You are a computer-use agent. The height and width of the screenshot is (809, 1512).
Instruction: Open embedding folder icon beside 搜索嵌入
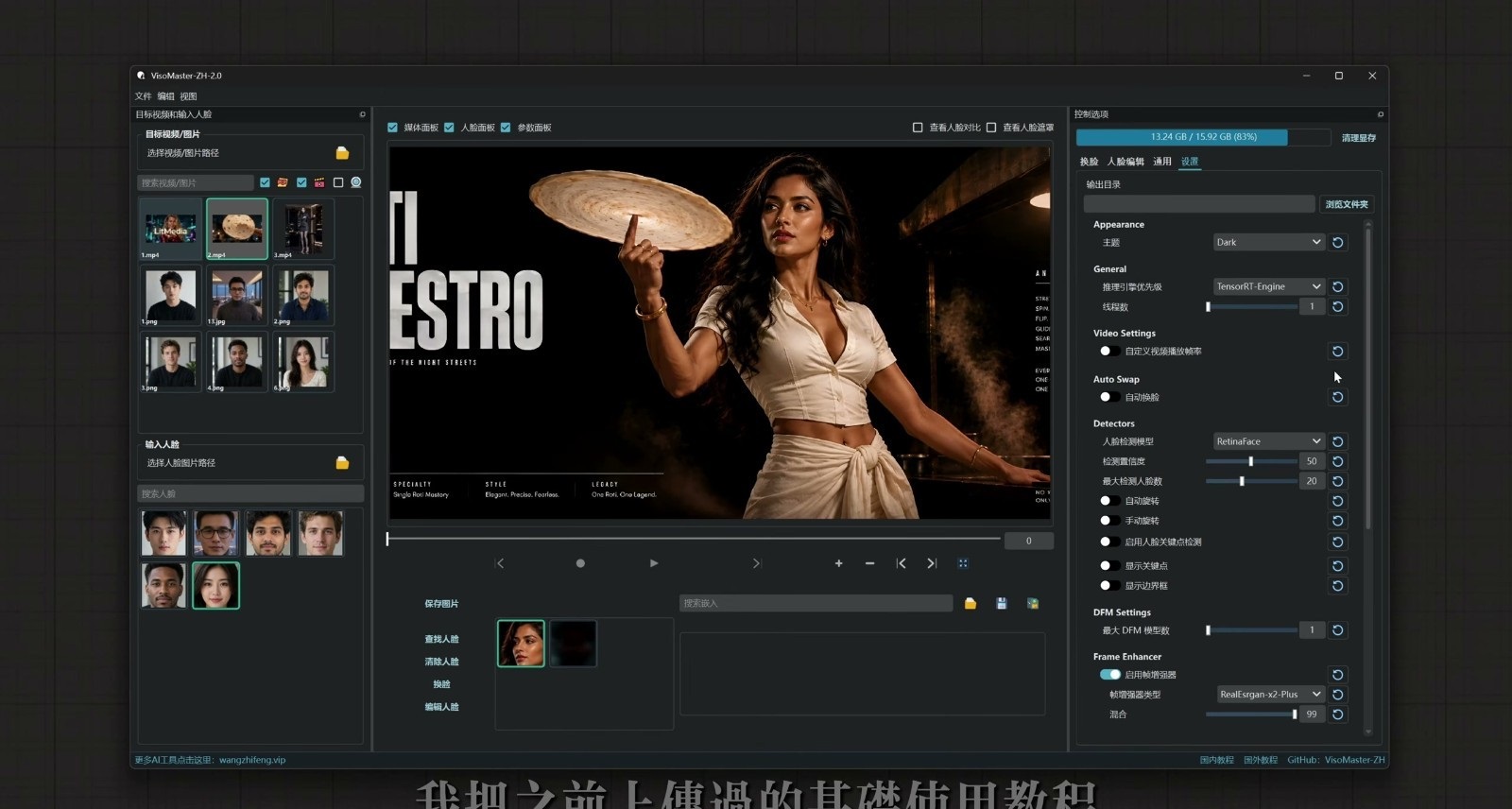[x=971, y=603]
